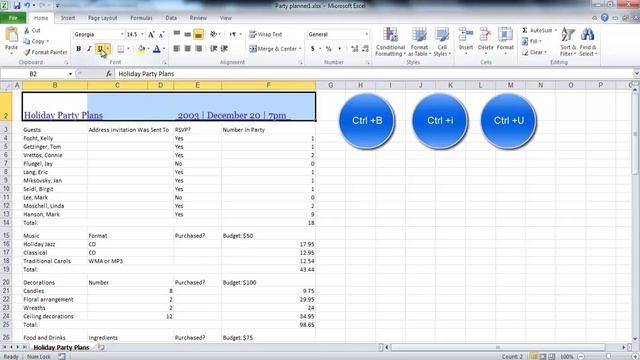
Task: Click the Fill button in Editing
Action: click(531, 41)
